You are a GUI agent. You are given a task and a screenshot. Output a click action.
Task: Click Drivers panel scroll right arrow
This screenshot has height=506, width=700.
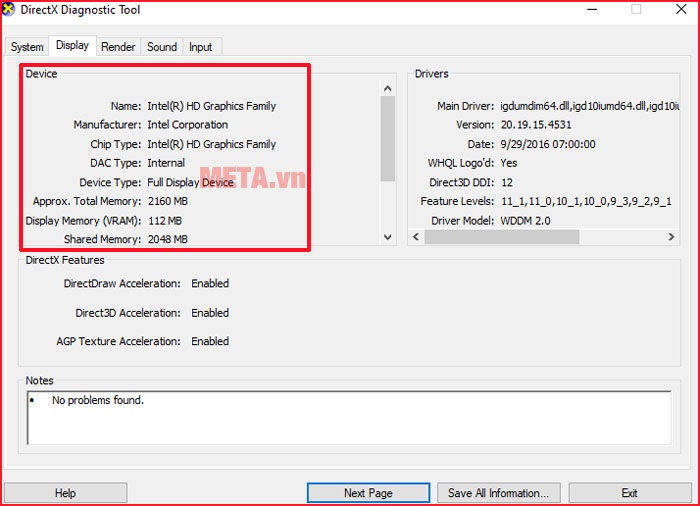click(x=671, y=237)
